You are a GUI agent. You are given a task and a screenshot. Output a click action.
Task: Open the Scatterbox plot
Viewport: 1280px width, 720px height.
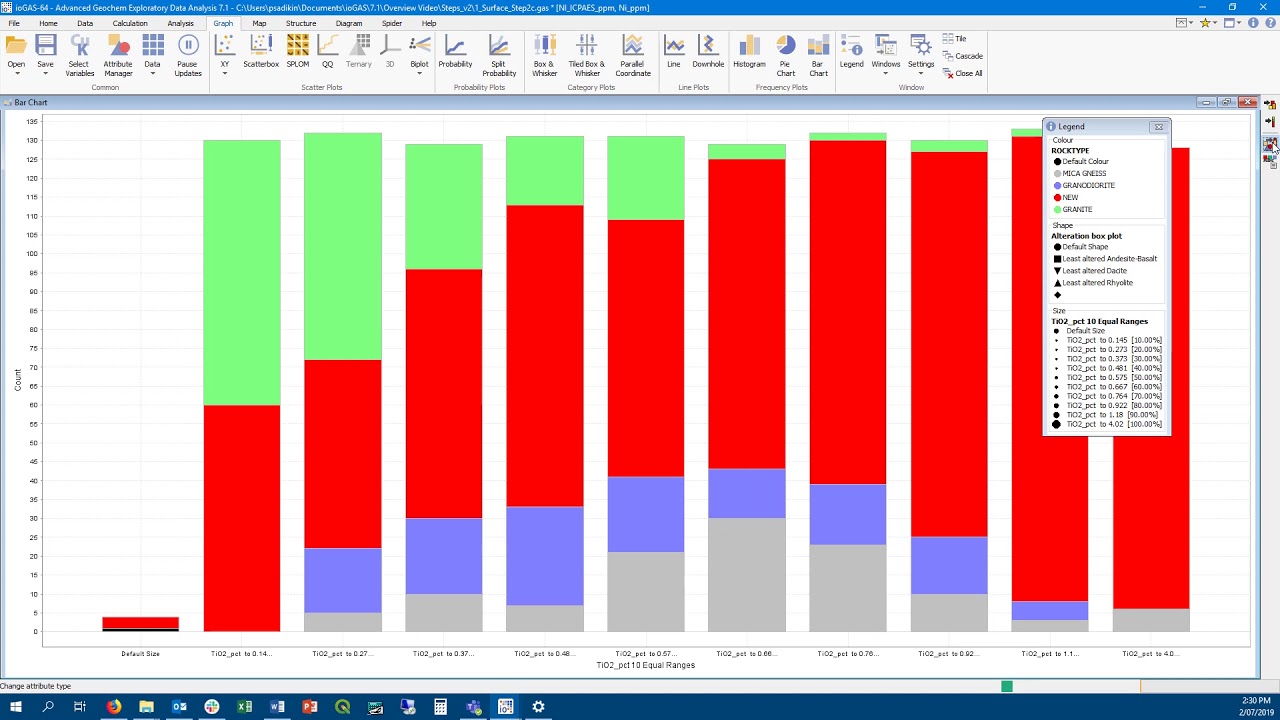(261, 51)
